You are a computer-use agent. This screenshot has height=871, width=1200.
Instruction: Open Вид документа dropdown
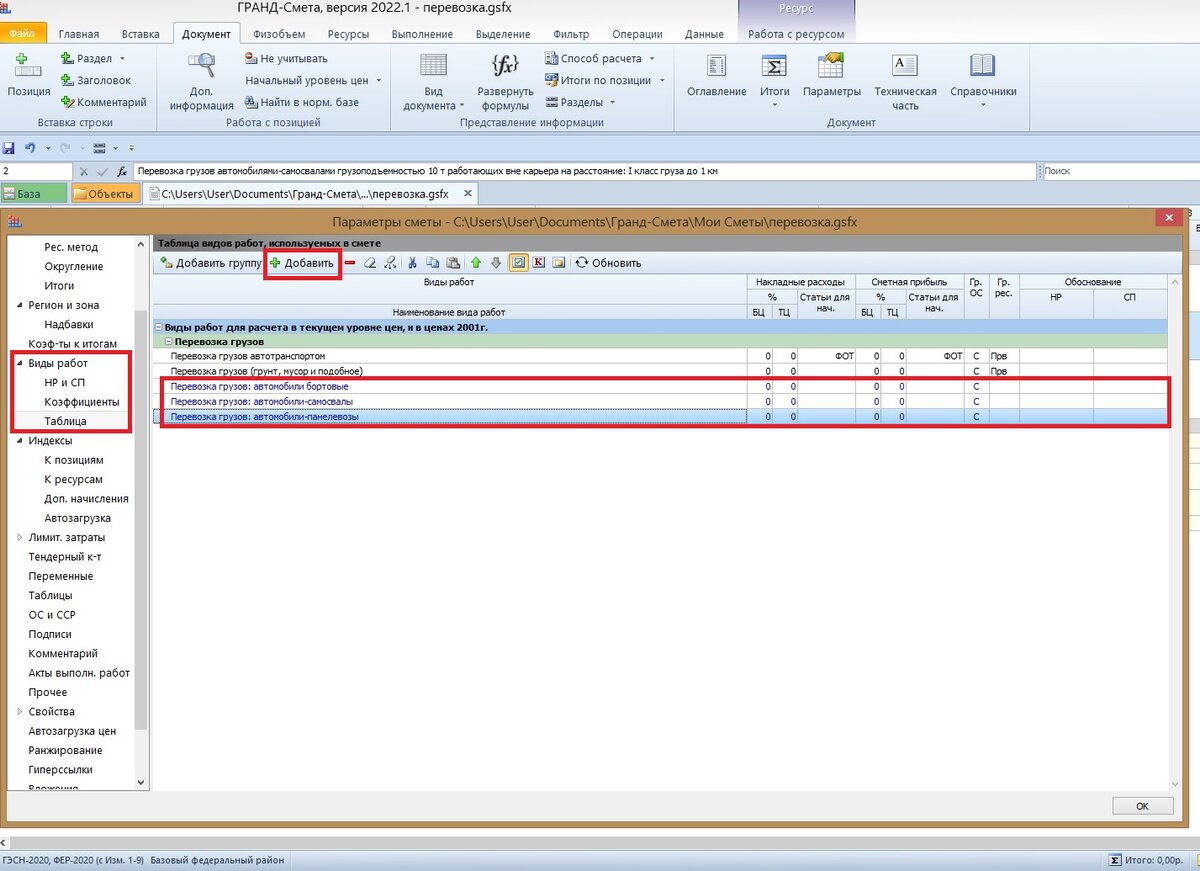433,82
